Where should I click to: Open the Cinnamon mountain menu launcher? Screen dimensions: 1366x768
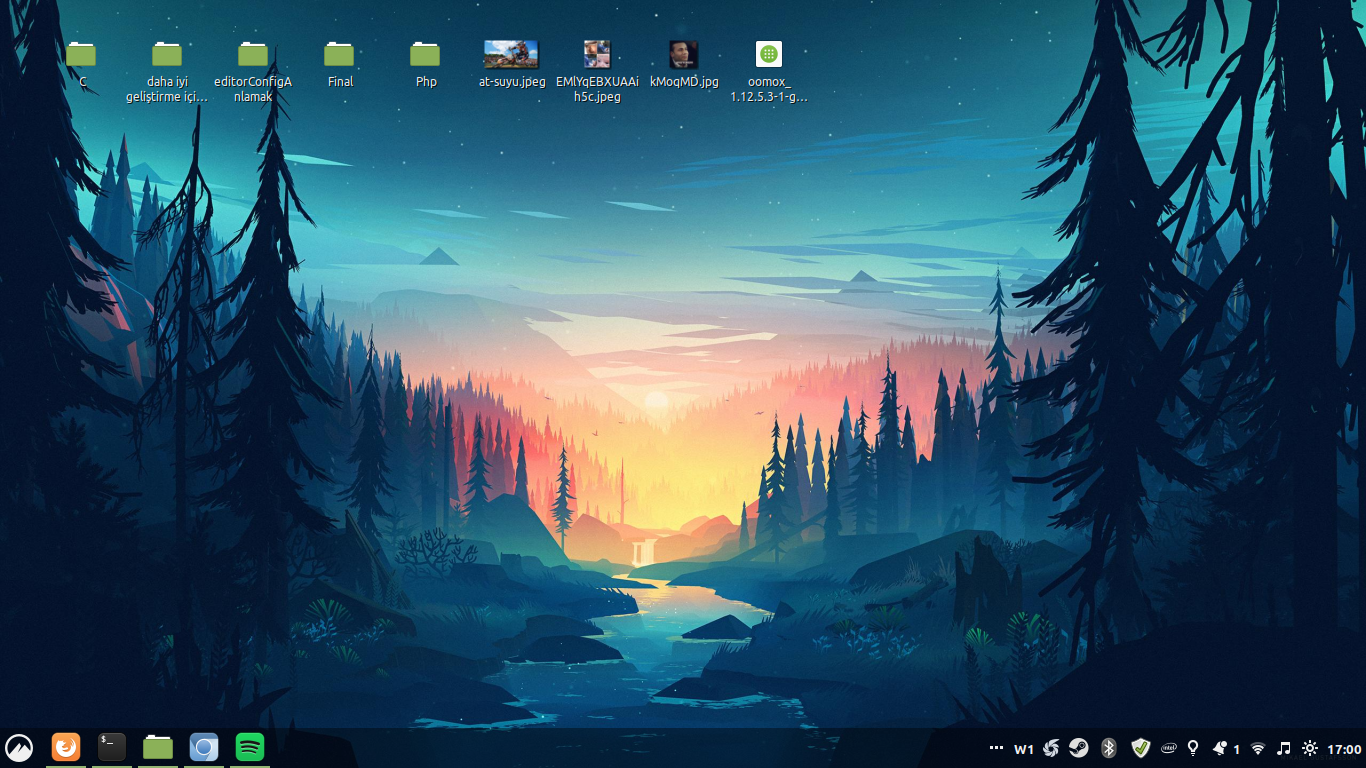point(19,748)
